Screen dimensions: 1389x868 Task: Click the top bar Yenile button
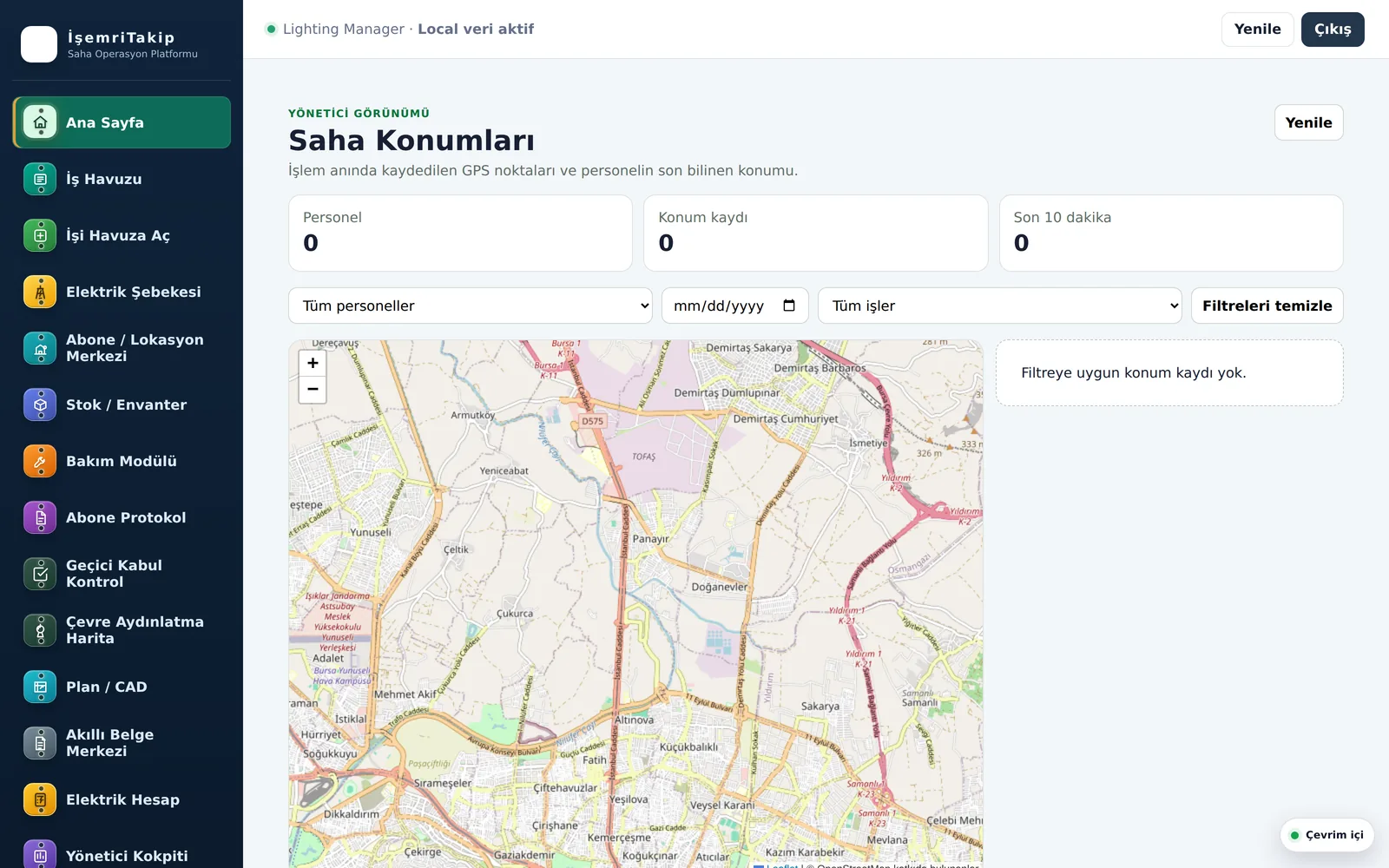pyautogui.click(x=1257, y=29)
